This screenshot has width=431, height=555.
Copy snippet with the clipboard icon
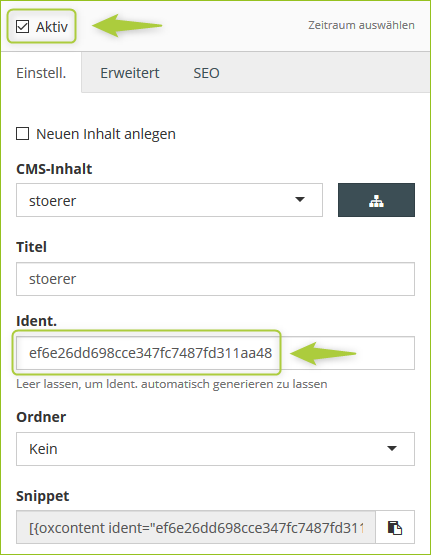click(395, 528)
